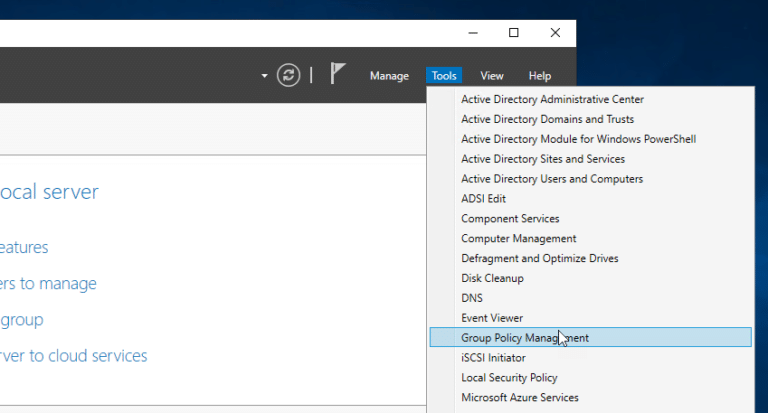
Task: Start Active Directory Module for Windows PowerShell
Action: pos(578,139)
